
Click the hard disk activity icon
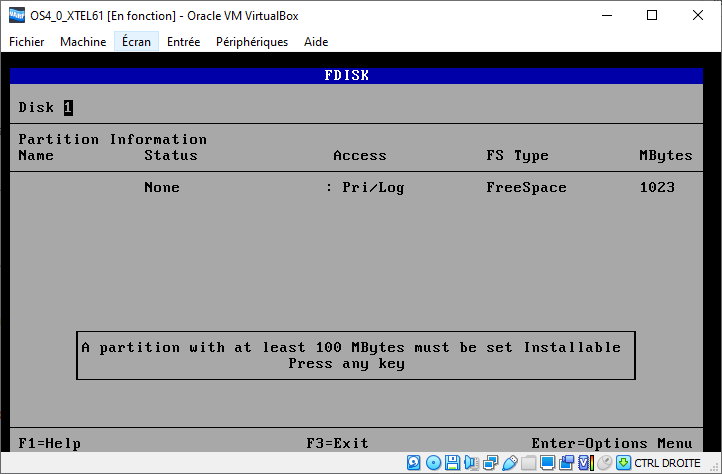pyautogui.click(x=414, y=463)
